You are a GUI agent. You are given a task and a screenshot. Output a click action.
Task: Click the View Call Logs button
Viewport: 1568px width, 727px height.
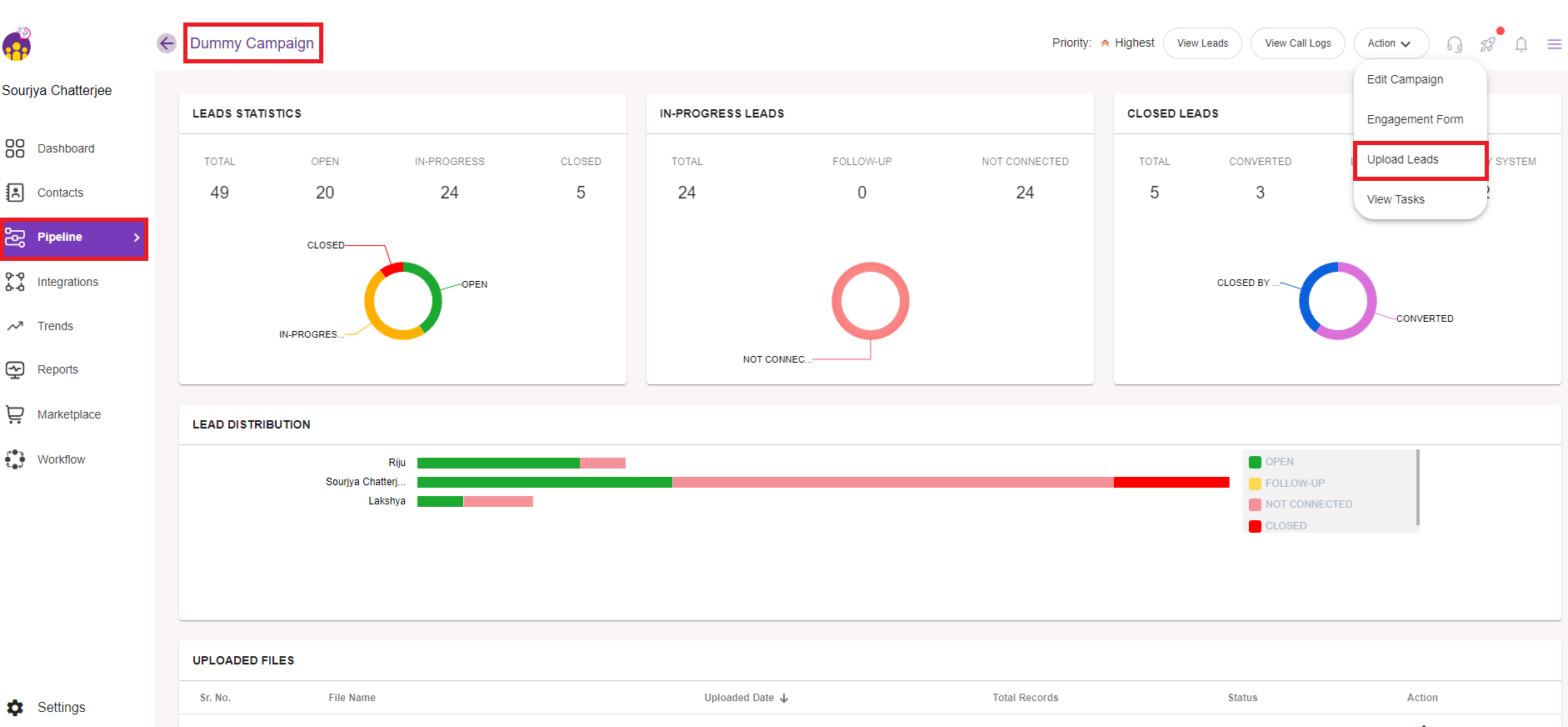pyautogui.click(x=1297, y=43)
